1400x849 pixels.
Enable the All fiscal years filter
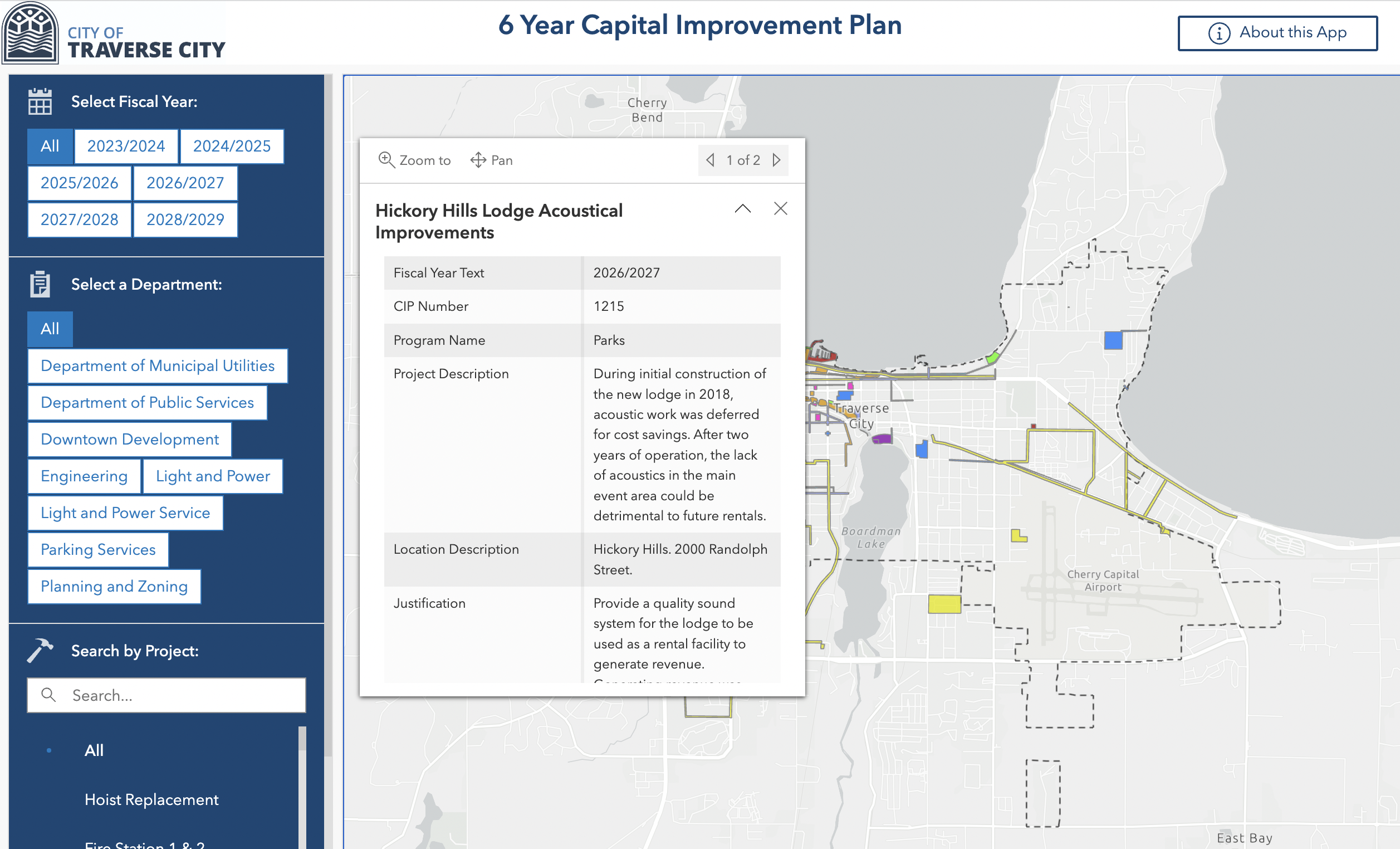click(50, 146)
